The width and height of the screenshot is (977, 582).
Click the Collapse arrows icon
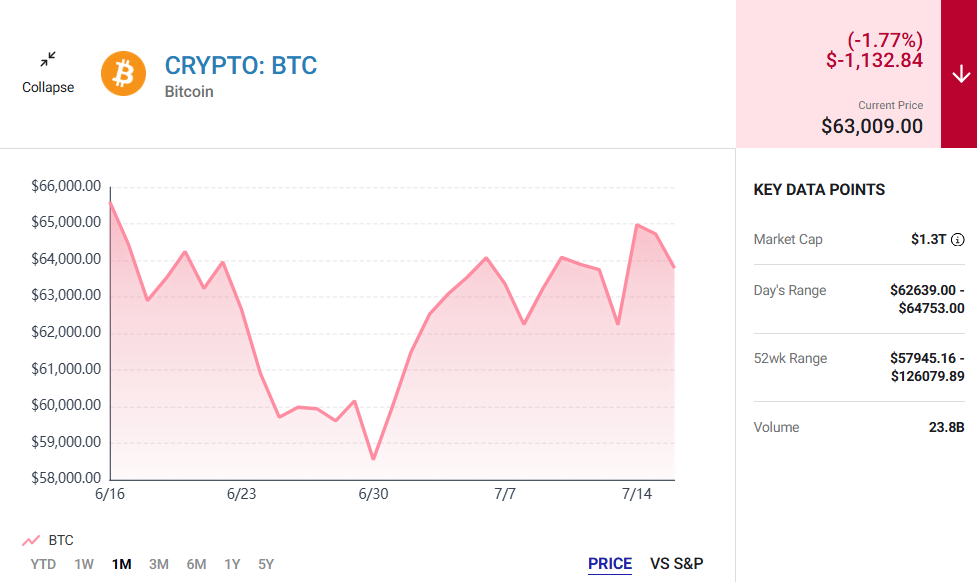coord(48,59)
